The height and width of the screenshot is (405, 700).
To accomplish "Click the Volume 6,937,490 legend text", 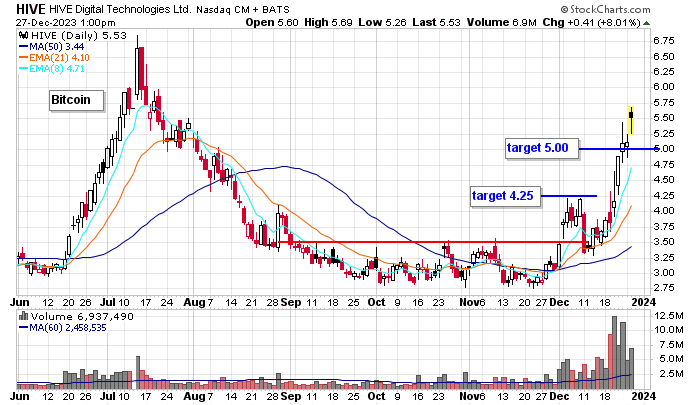I will point(82,317).
